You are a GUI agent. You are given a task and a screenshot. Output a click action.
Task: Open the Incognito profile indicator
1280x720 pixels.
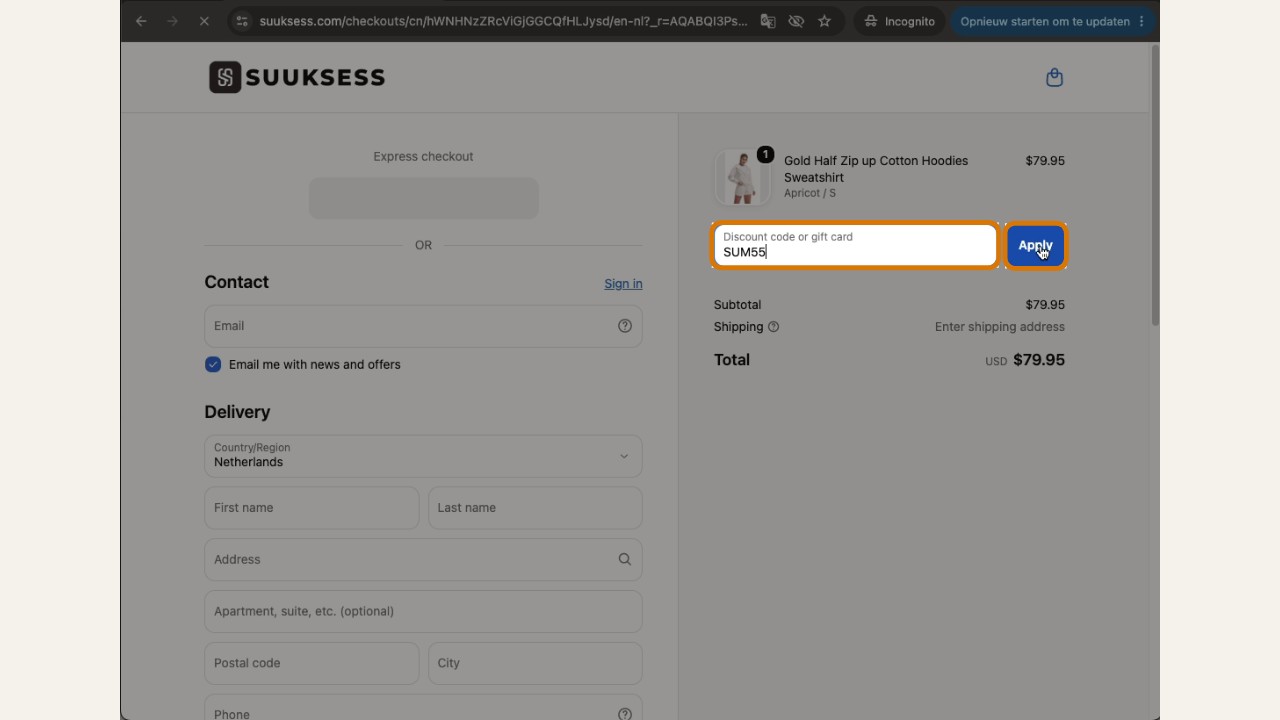pos(899,21)
